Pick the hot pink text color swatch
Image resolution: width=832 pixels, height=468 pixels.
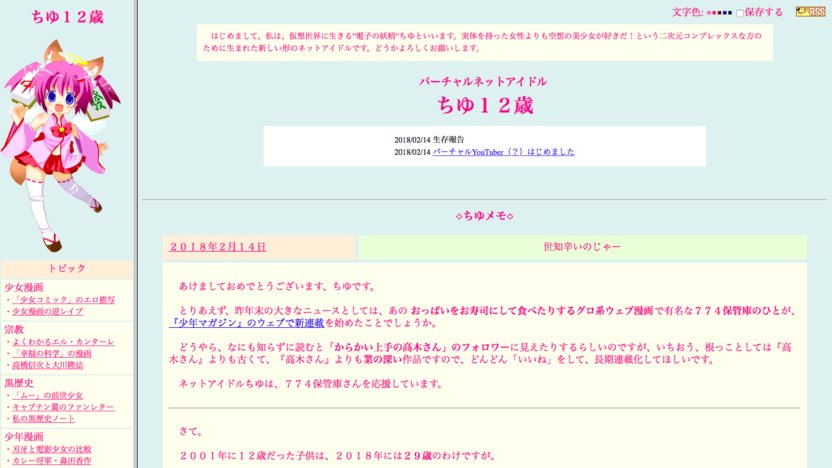[714, 13]
